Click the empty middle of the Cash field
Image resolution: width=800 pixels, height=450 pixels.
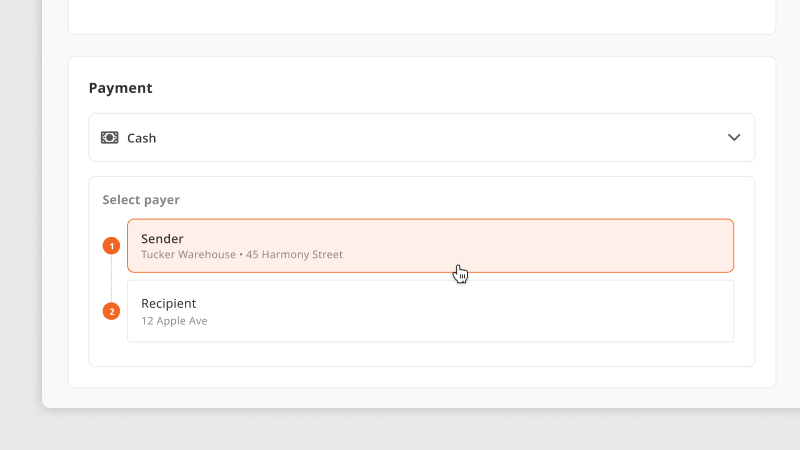click(x=439, y=138)
